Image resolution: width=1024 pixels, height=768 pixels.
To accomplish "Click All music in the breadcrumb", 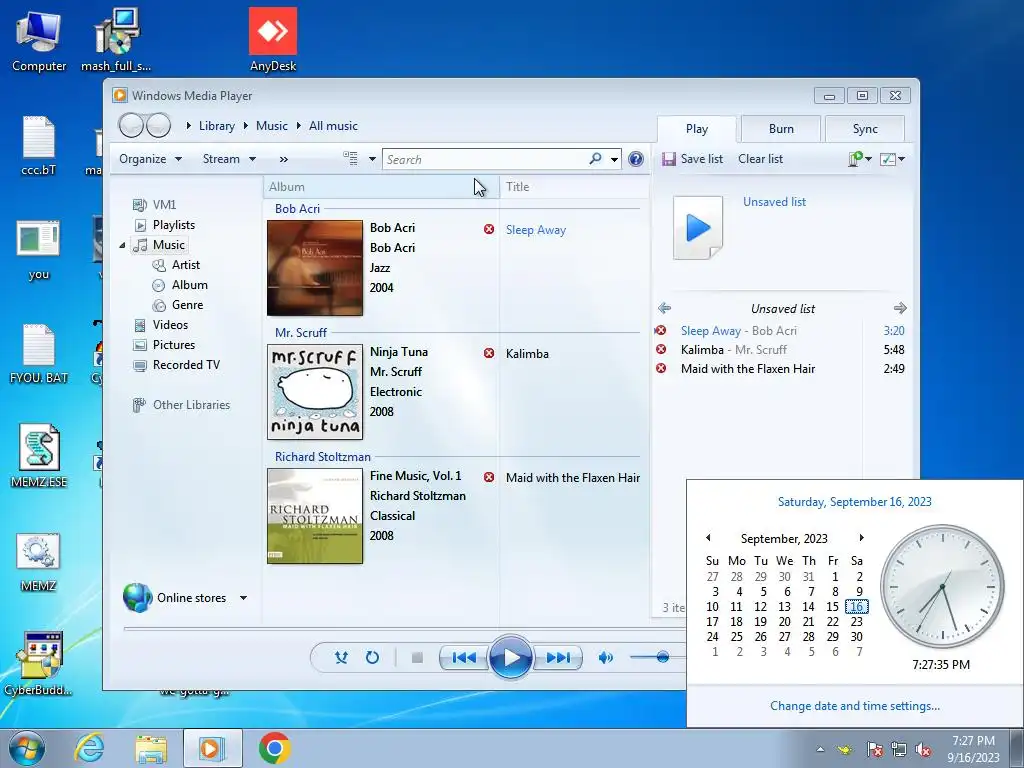I will 333,126.
